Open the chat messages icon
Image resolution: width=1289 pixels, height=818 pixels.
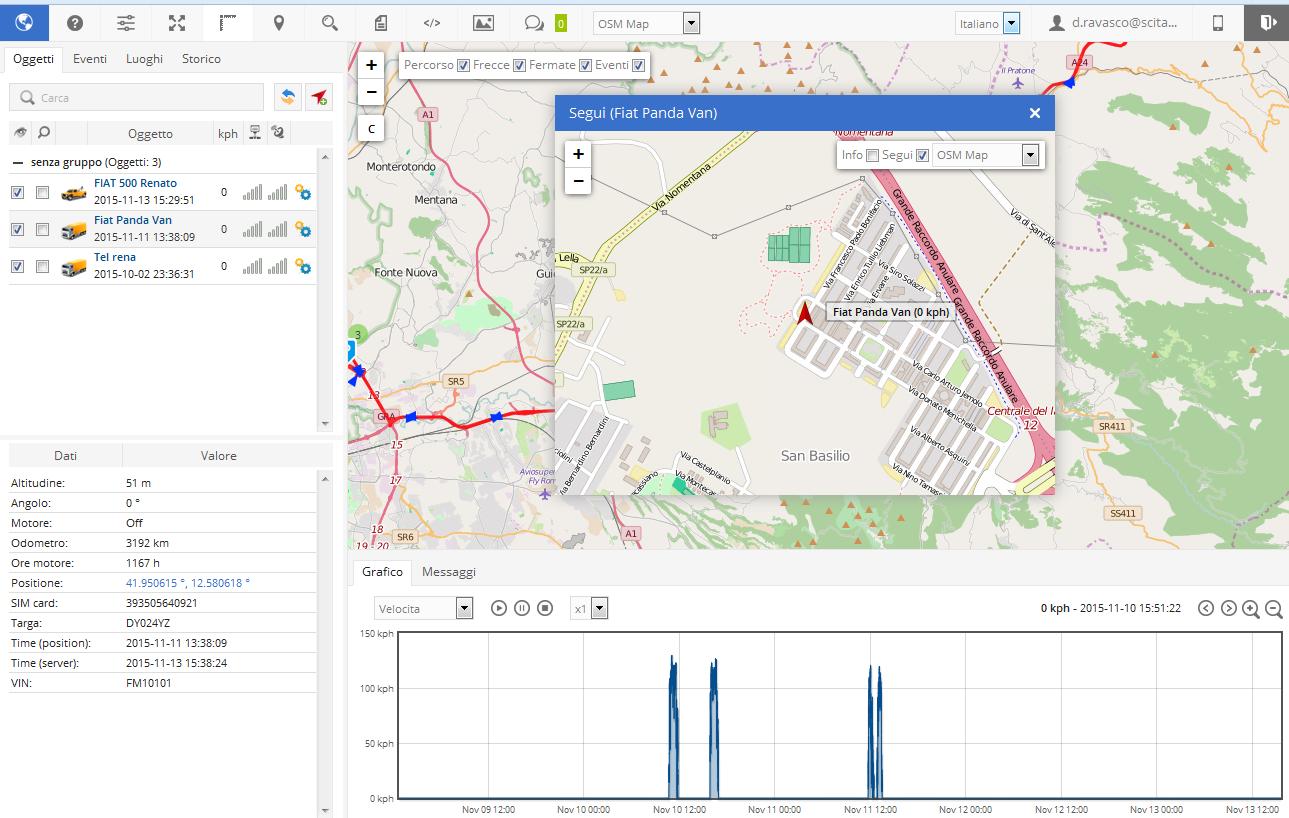pyautogui.click(x=534, y=23)
